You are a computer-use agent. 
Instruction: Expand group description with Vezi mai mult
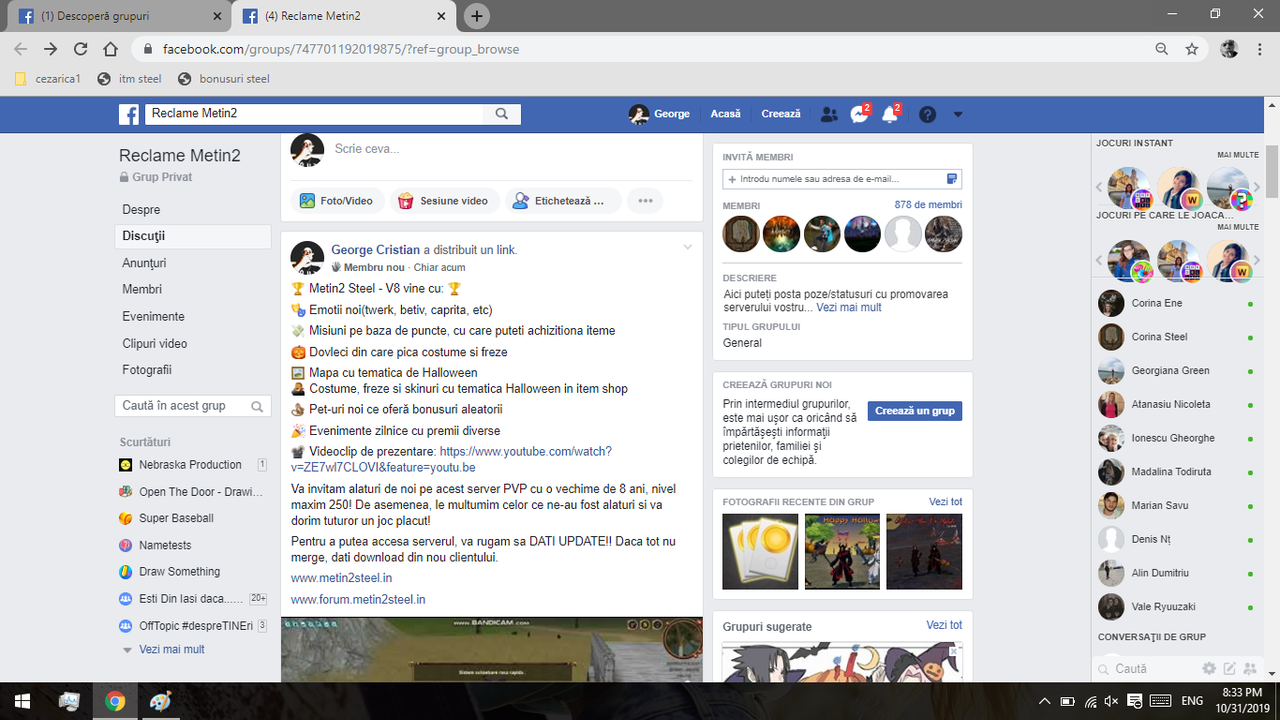click(849, 308)
